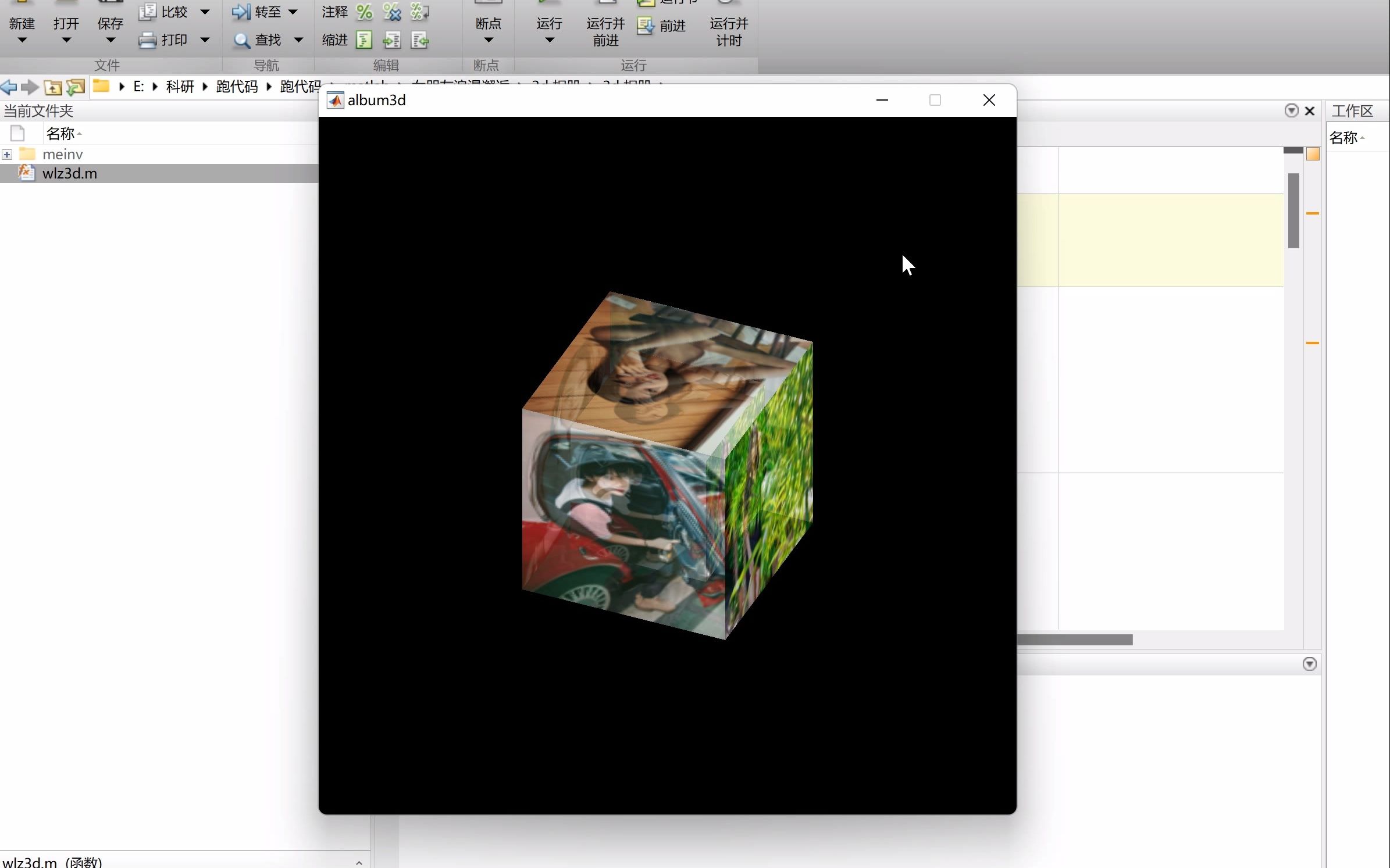Image resolution: width=1390 pixels, height=868 pixels.
Task: Click the 名称 column header in file list
Action: coord(60,134)
